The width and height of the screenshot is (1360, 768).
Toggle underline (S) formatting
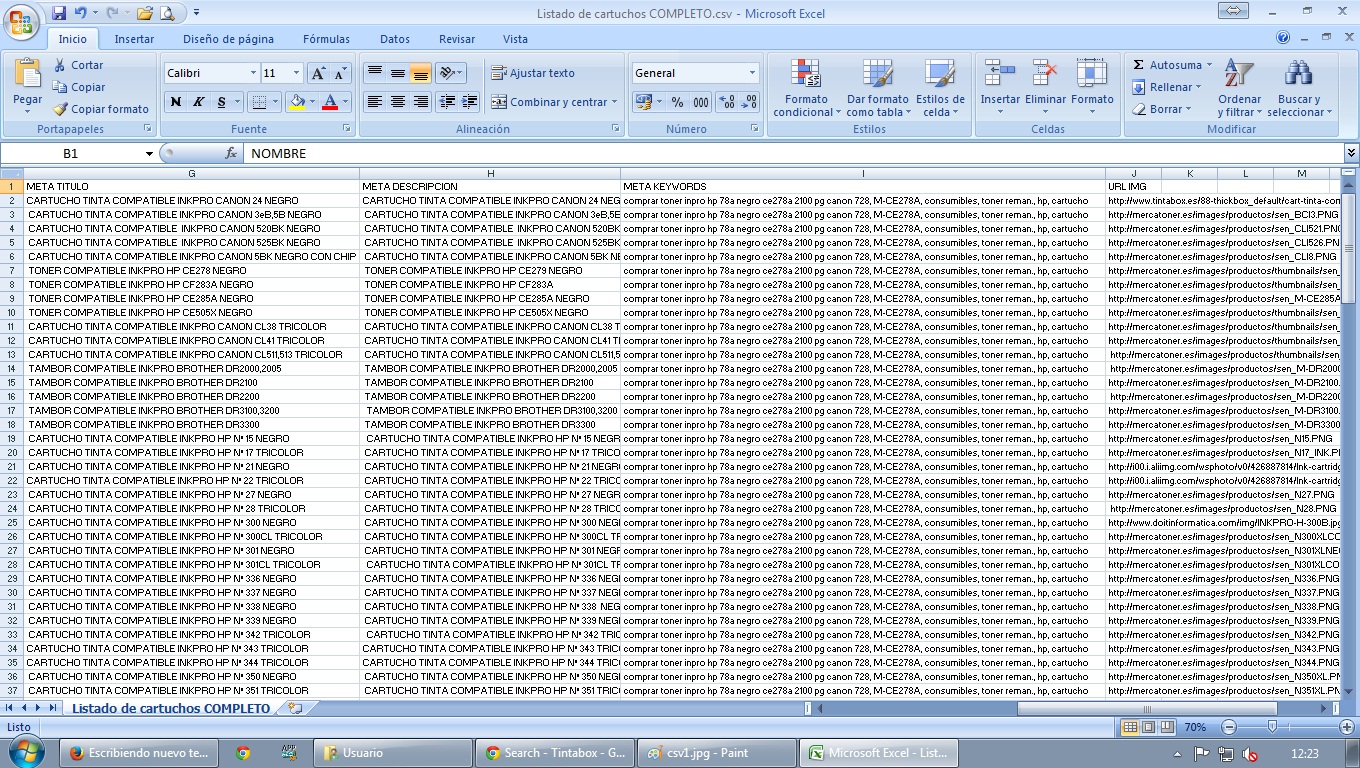(x=221, y=102)
